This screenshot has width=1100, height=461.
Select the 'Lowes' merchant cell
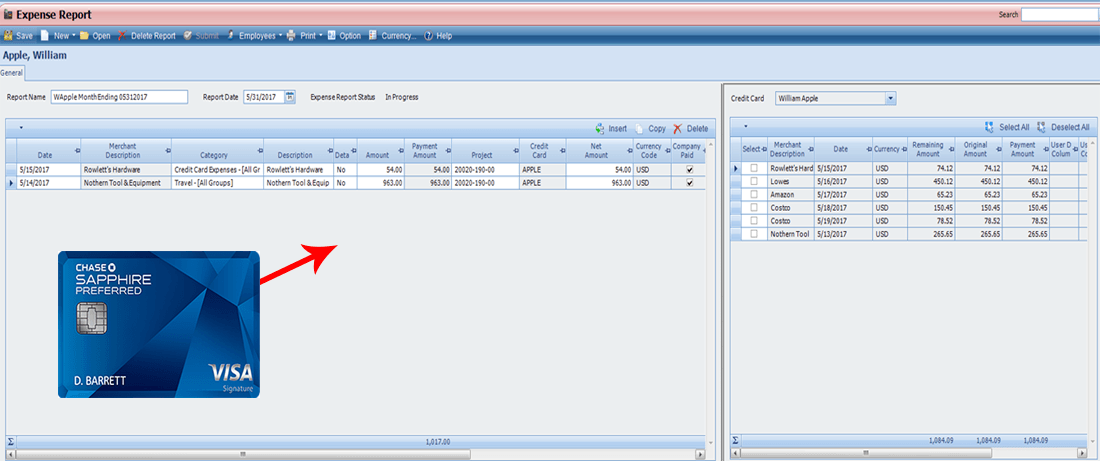791,181
